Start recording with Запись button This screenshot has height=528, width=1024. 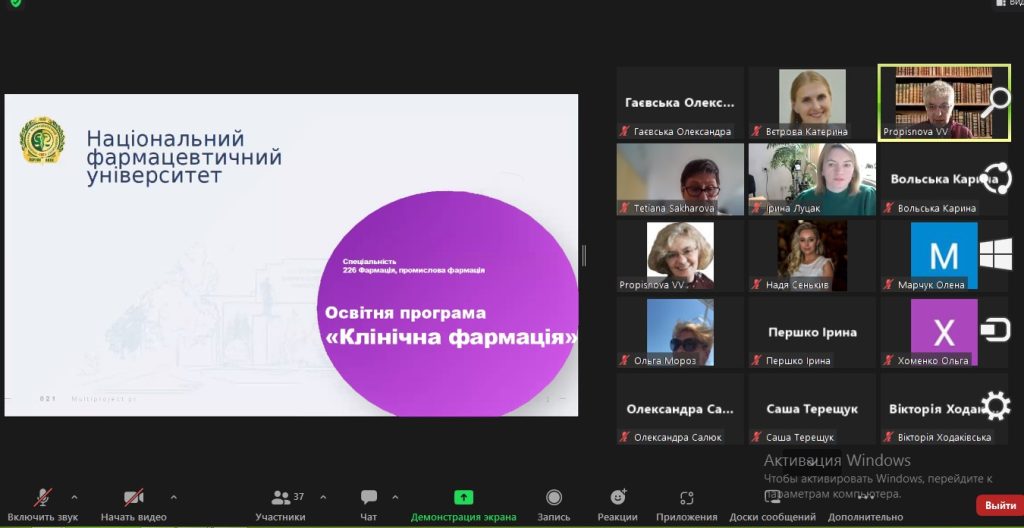(x=554, y=505)
